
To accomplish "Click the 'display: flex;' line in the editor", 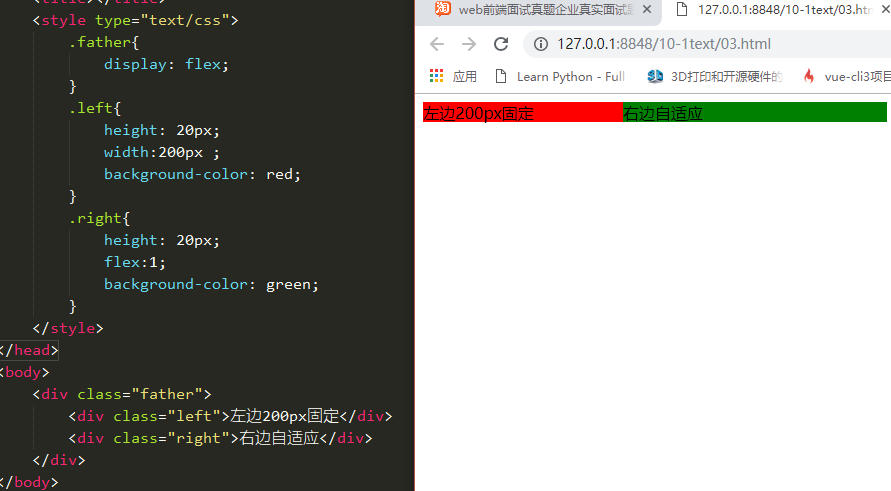I will [166, 64].
